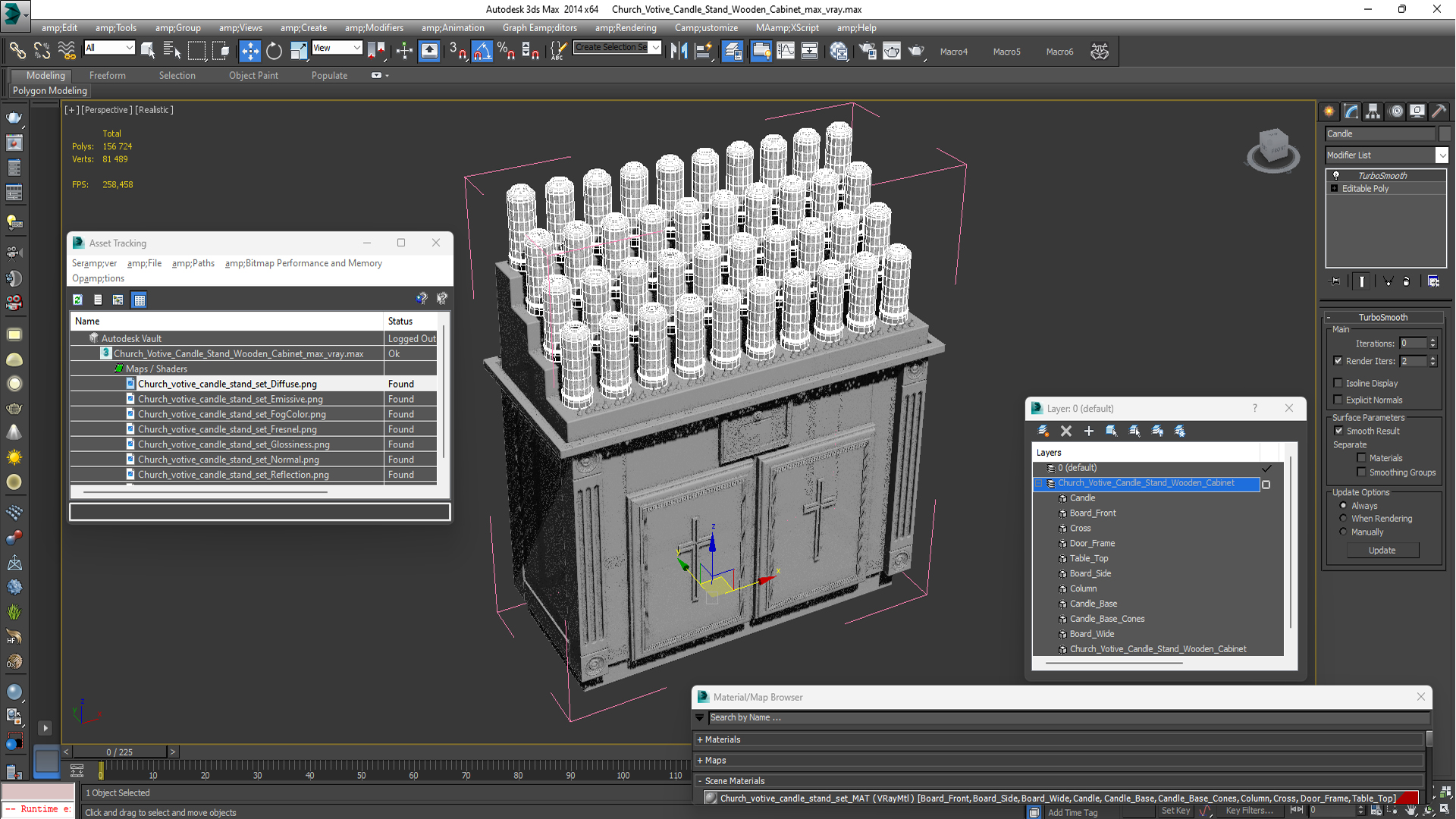Open the Hierarchy command panel tab

pos(1373,111)
